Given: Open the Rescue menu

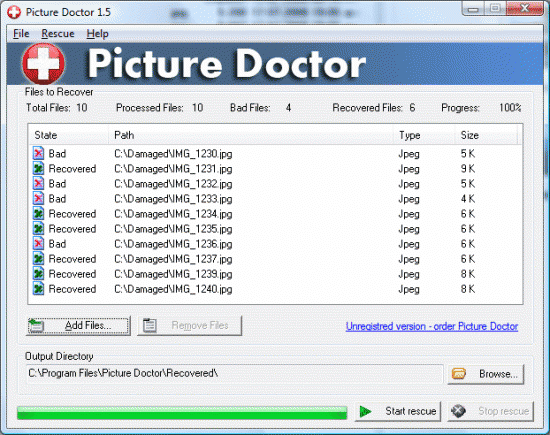Looking at the screenshot, I should point(58,34).
